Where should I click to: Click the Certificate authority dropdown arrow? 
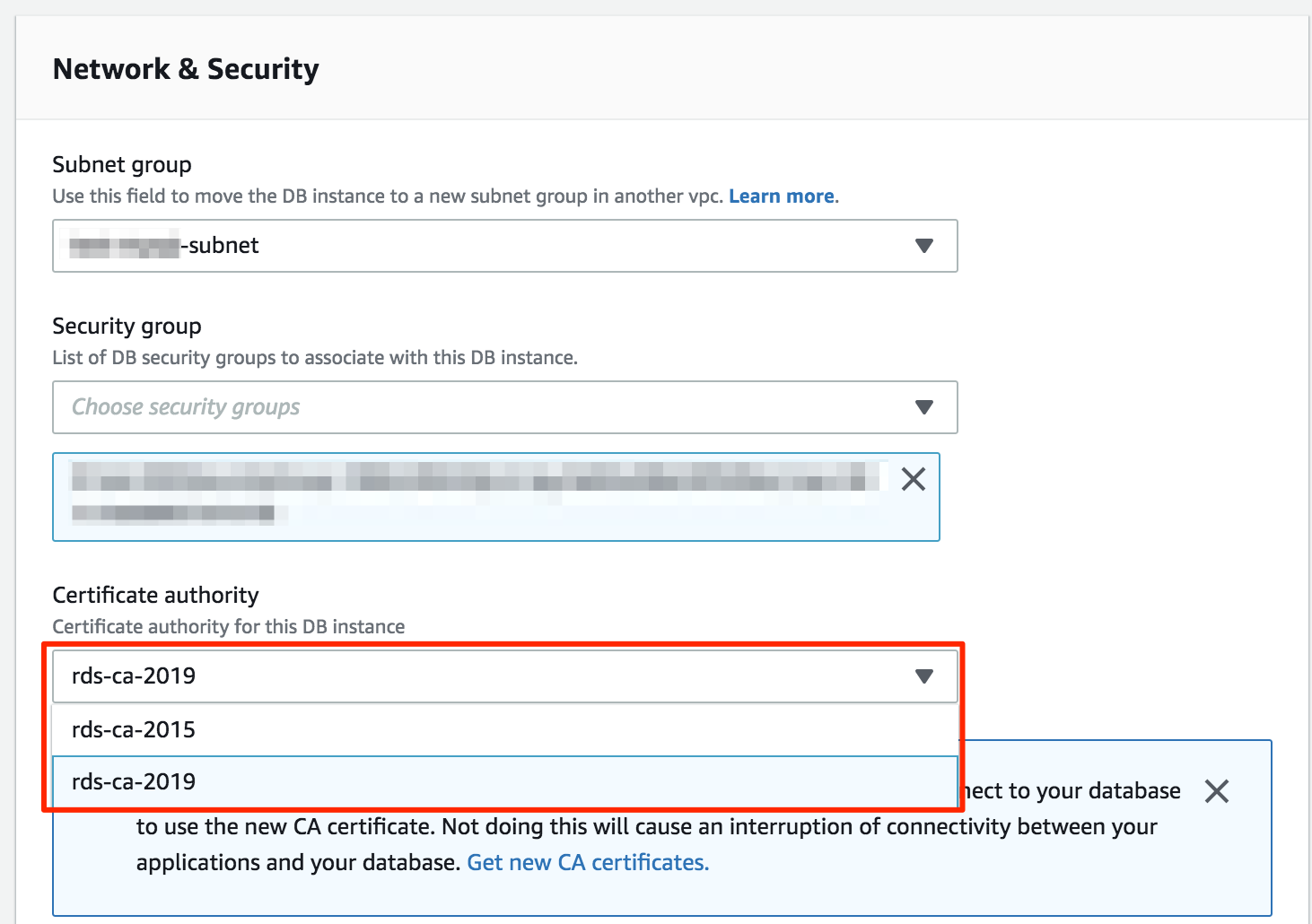[924, 676]
